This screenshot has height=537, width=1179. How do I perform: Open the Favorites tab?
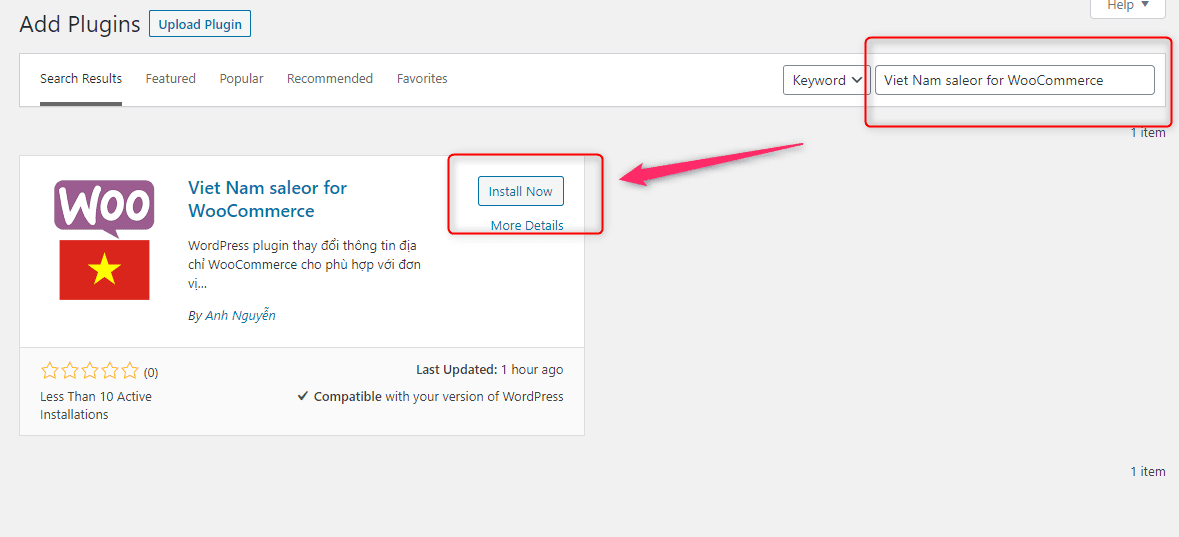pos(422,78)
